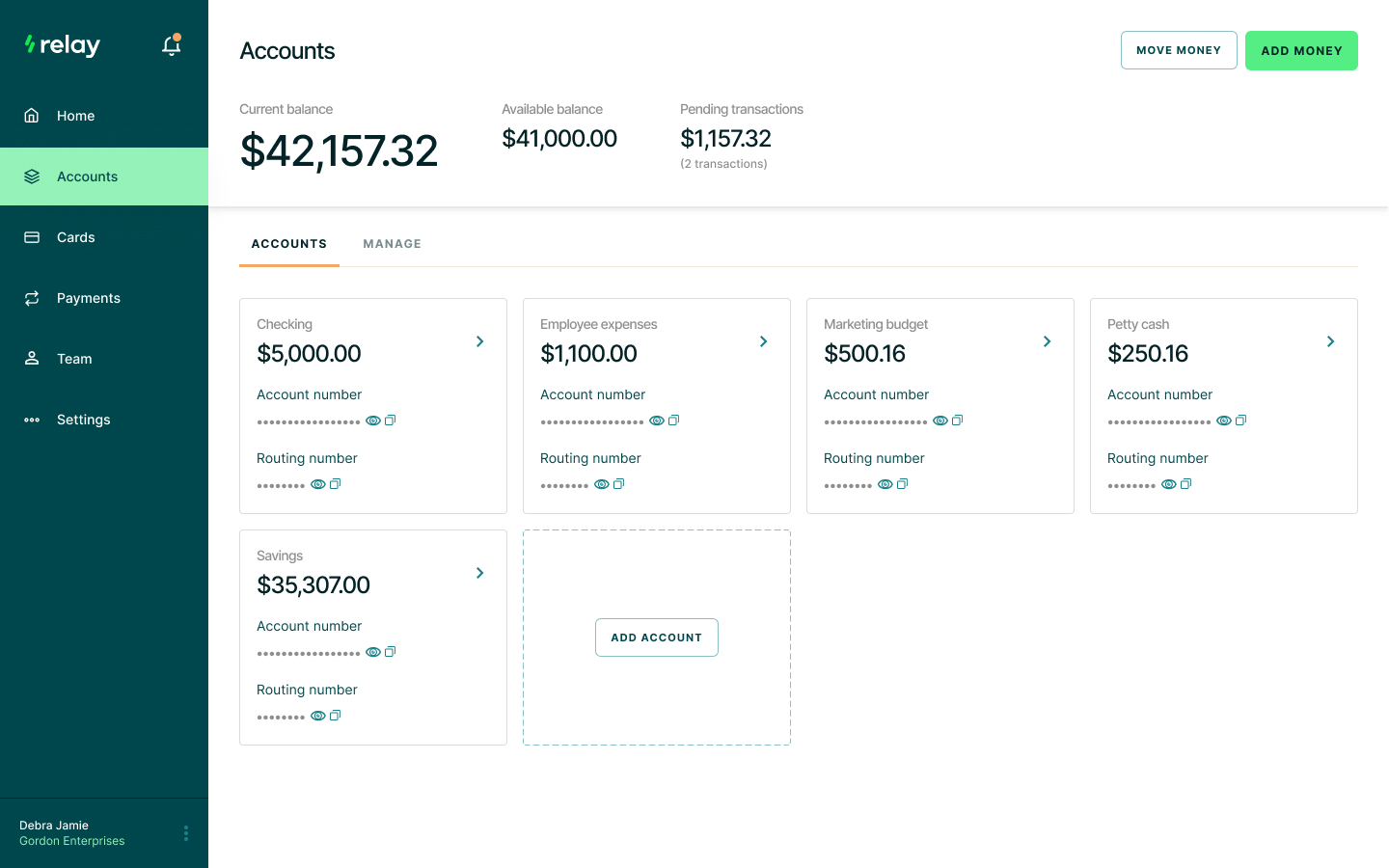Click the $42,157.32 current balance
Viewport: 1389px width, 868px height.
tap(339, 151)
